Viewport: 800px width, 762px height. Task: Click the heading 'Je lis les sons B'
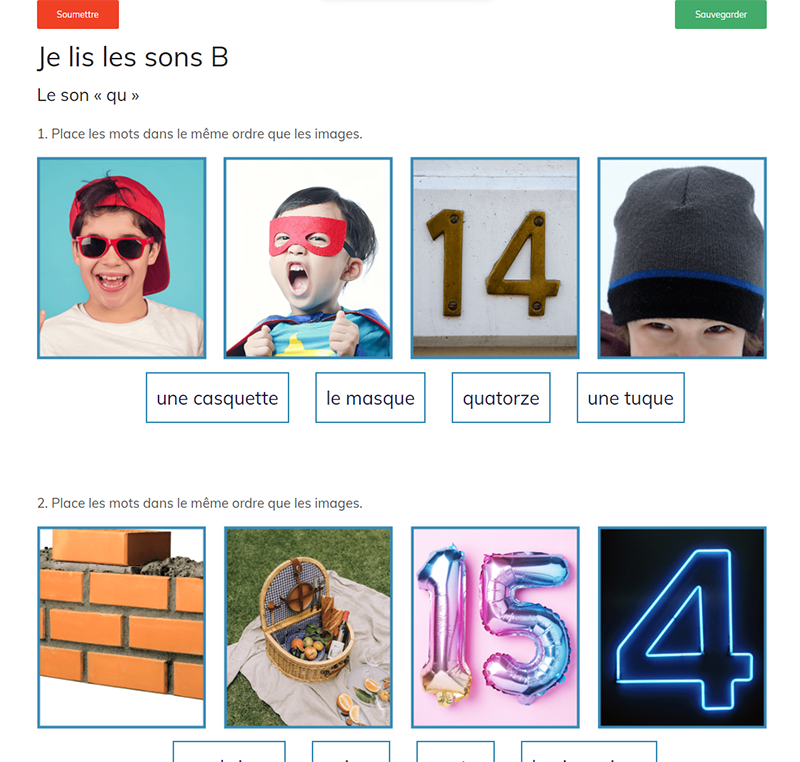click(133, 57)
